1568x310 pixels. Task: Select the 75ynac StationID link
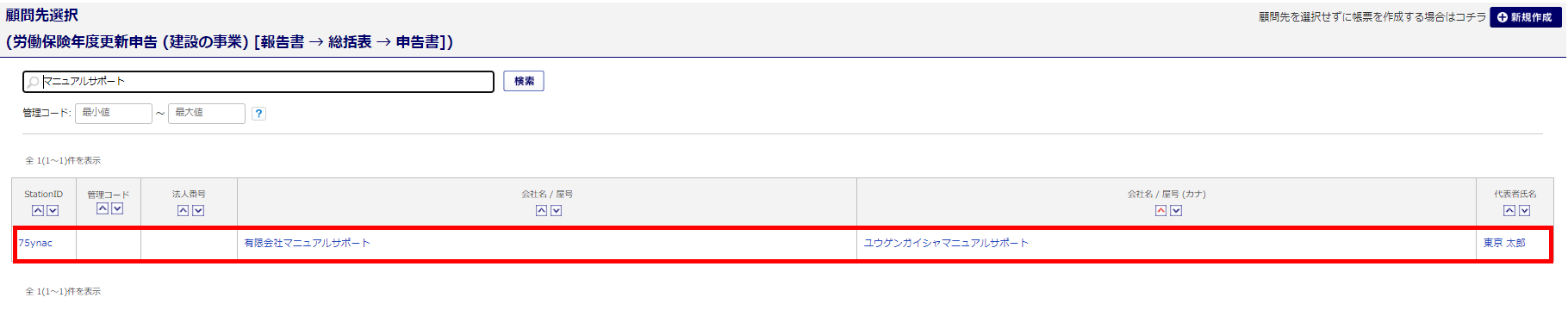(35, 244)
